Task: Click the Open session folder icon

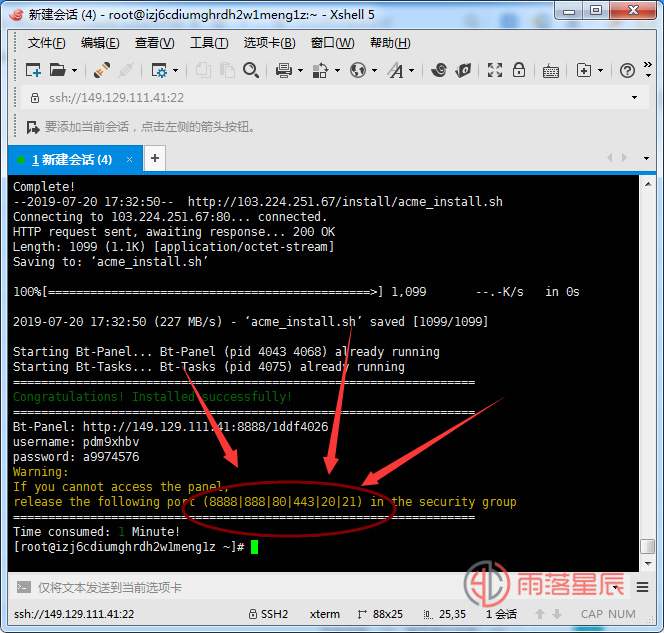Action: (58, 70)
